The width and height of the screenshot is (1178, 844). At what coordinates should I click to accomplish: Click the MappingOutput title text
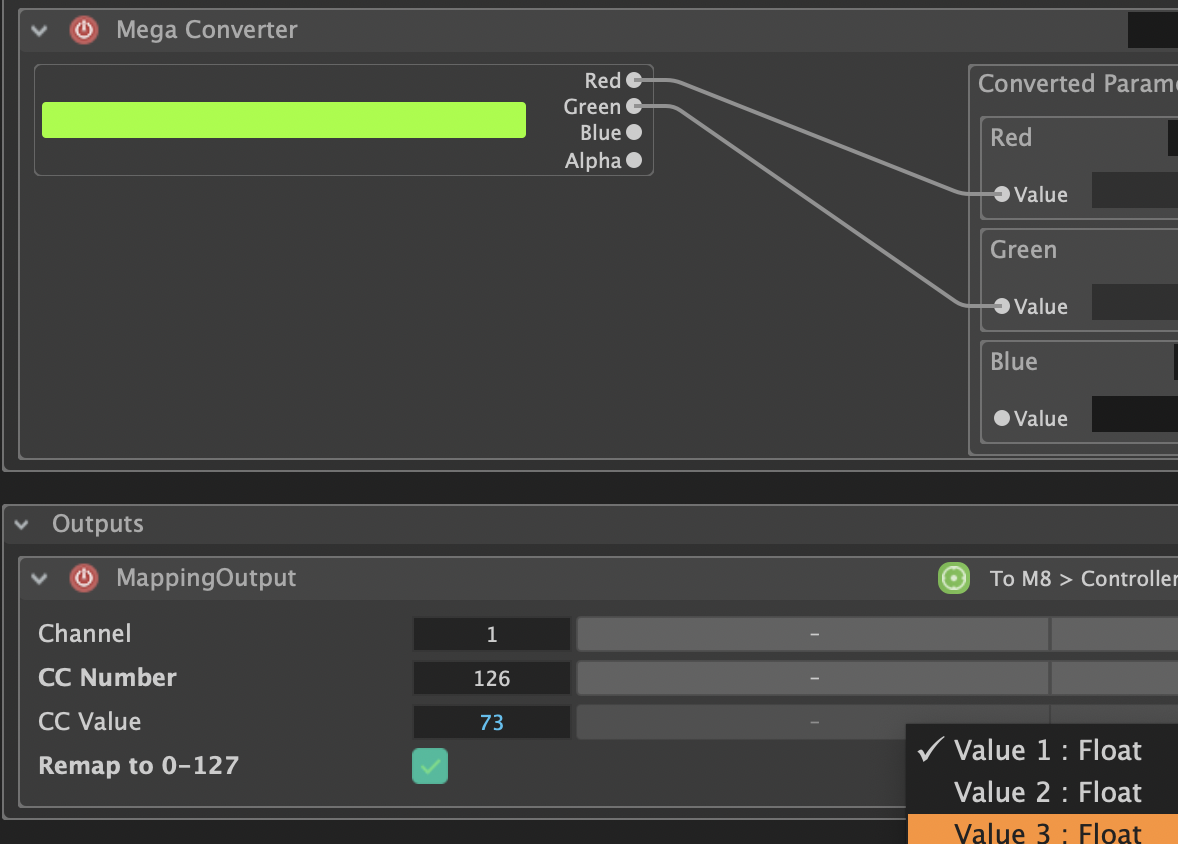206,578
